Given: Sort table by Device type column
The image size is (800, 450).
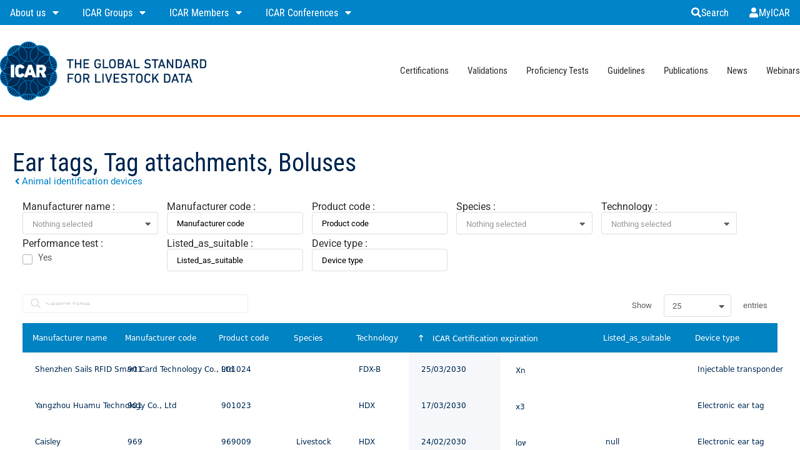Looking at the screenshot, I should (717, 338).
